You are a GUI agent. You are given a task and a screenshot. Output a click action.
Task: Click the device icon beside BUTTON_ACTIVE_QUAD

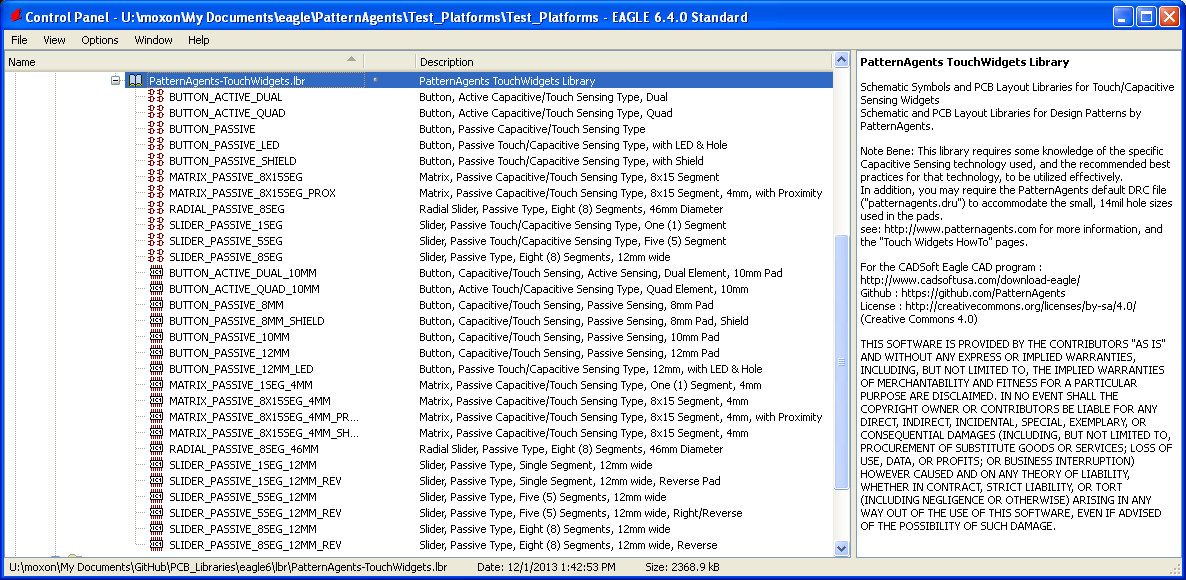tap(156, 113)
